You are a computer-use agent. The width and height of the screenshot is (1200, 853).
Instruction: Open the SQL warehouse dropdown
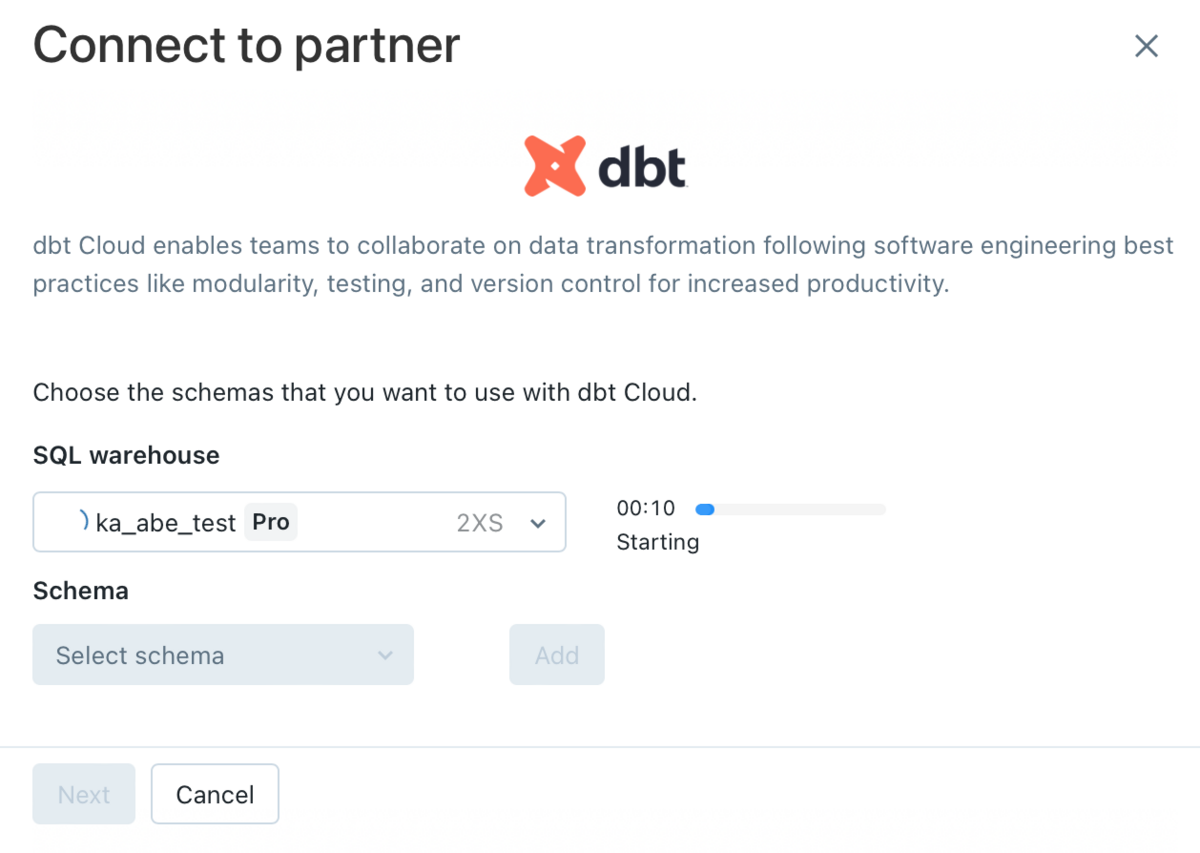pos(300,522)
